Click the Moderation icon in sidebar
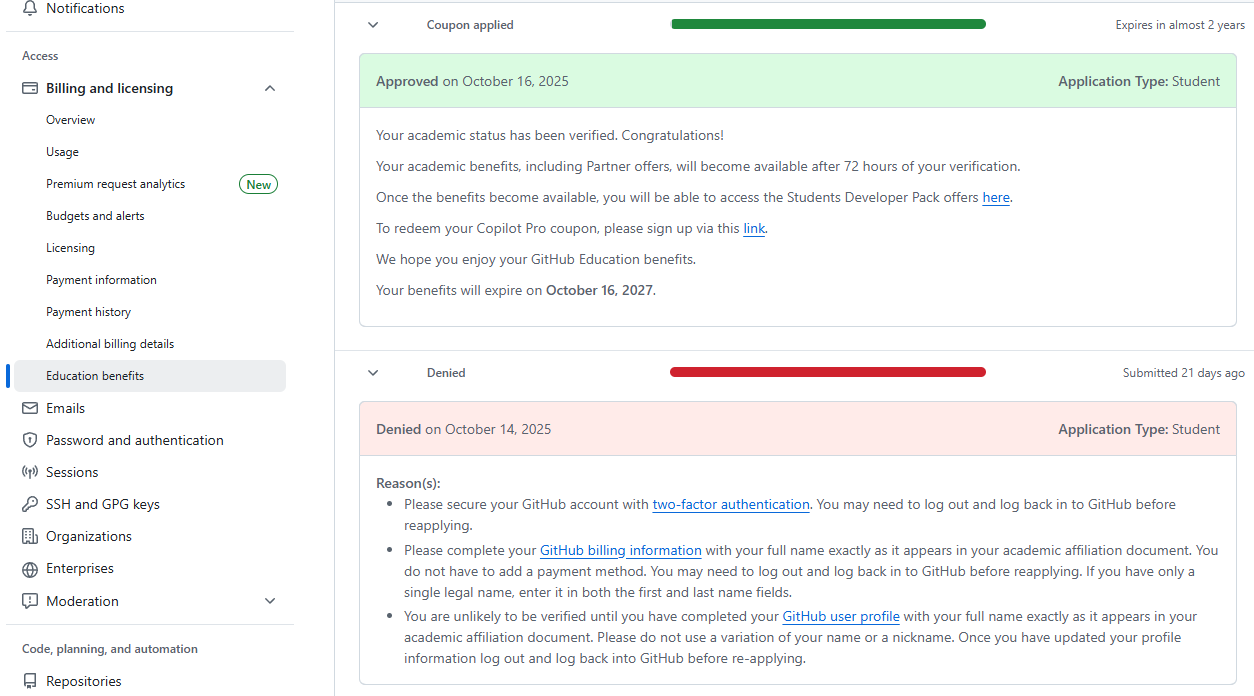Screen dimensions: 1254x696 click(x=30, y=601)
